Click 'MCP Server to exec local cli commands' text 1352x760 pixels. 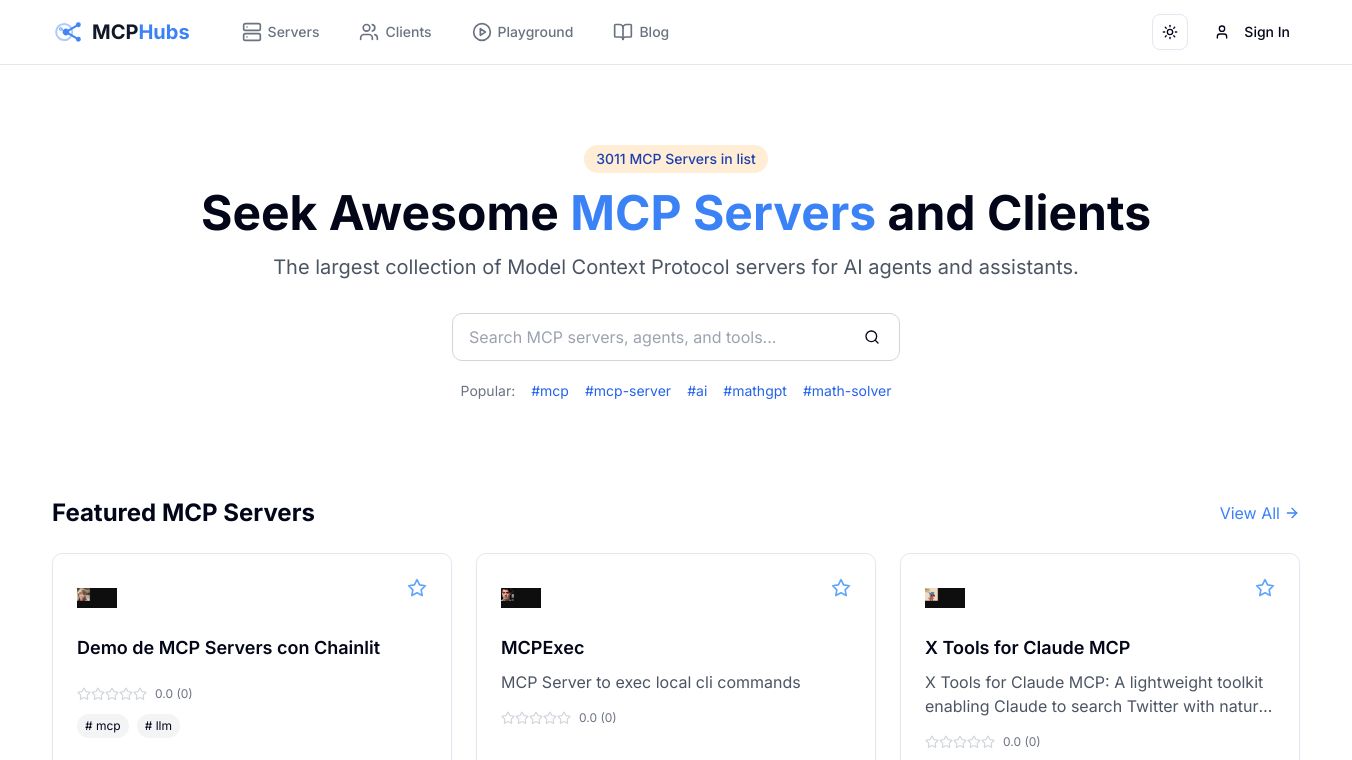651,683
